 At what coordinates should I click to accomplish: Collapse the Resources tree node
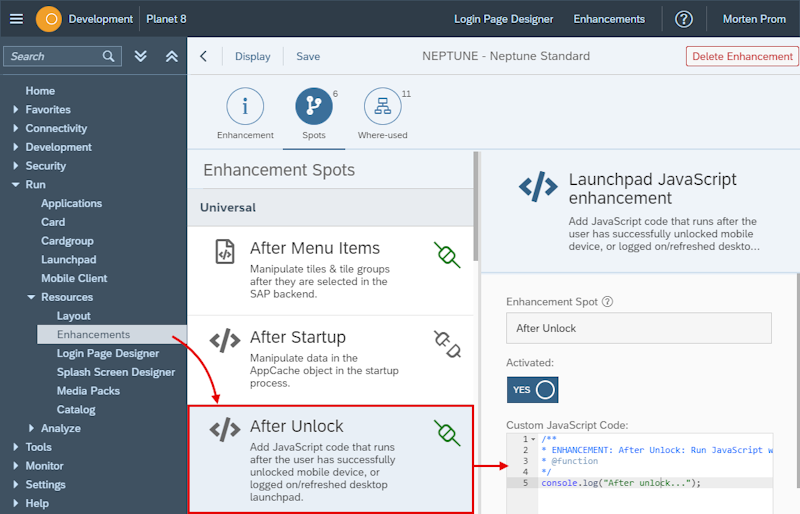[x=31, y=297]
